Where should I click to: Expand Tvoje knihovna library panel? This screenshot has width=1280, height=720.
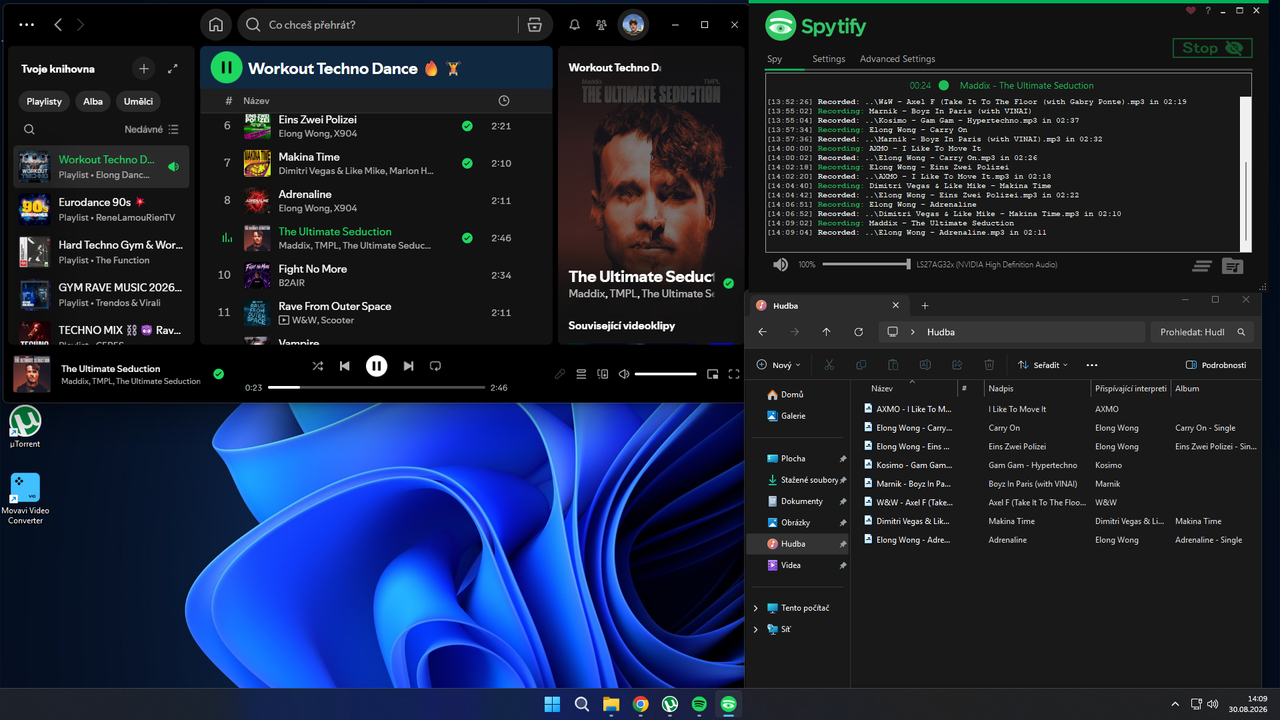pyautogui.click(x=173, y=69)
